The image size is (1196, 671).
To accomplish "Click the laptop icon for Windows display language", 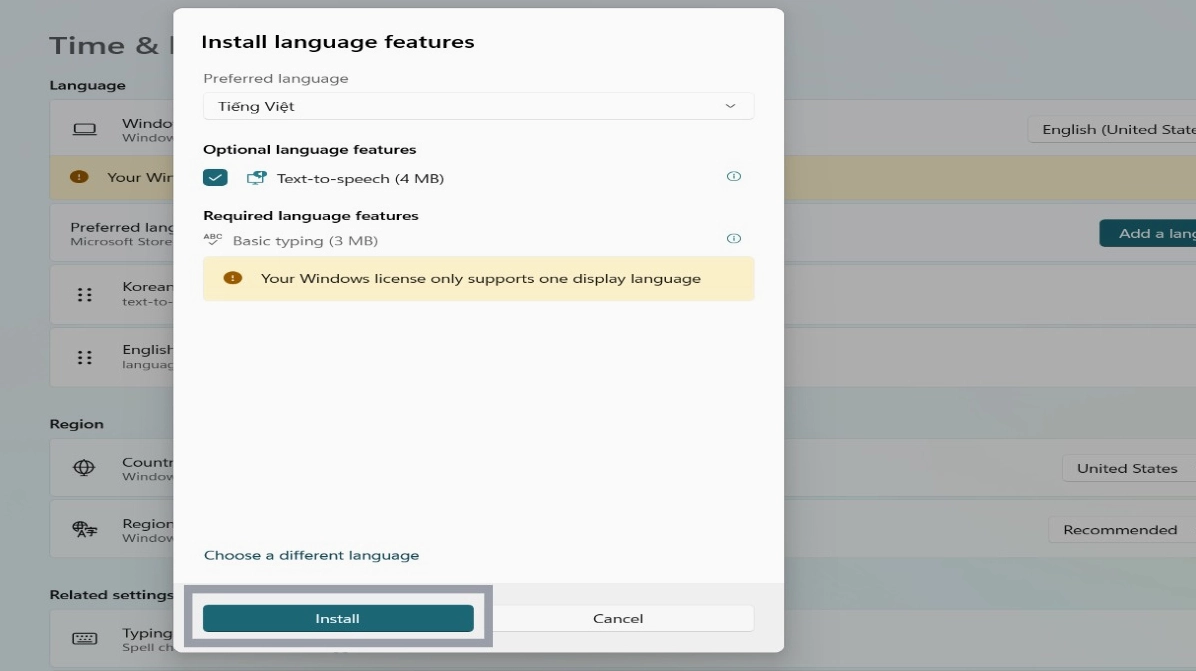I will click(85, 128).
